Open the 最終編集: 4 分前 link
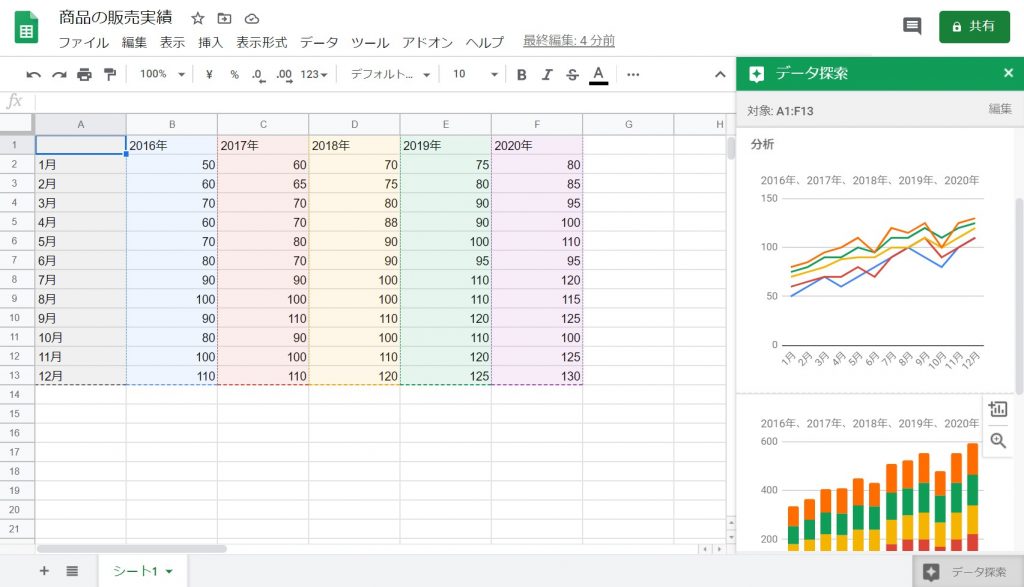The height and width of the screenshot is (587, 1024). coord(569,40)
